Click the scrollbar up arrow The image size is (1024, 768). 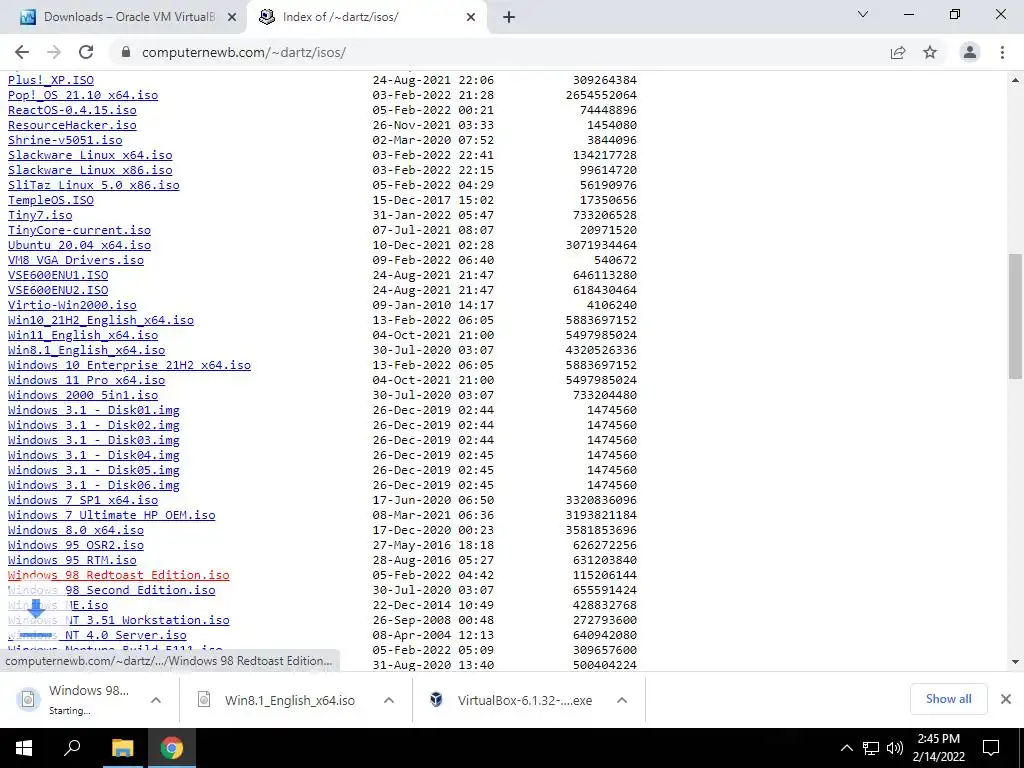(x=1015, y=80)
